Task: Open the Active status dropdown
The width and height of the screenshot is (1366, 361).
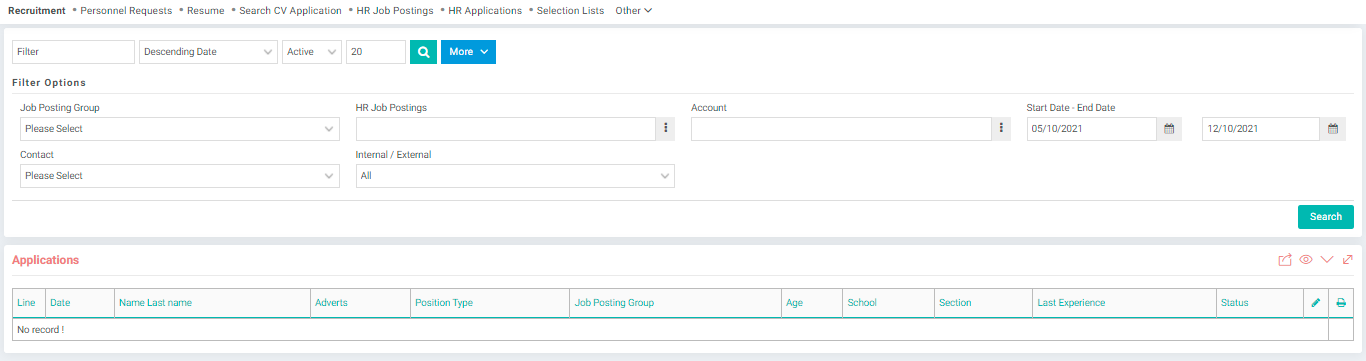Action: [312, 52]
